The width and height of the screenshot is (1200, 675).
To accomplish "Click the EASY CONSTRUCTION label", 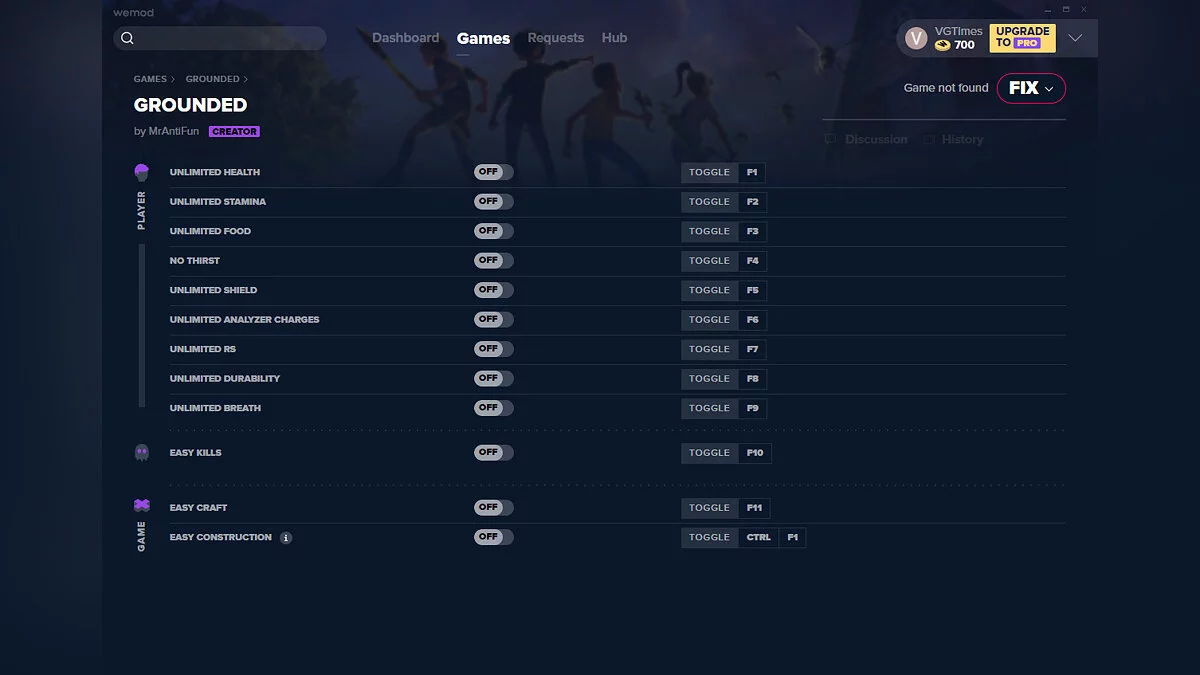I will [221, 538].
